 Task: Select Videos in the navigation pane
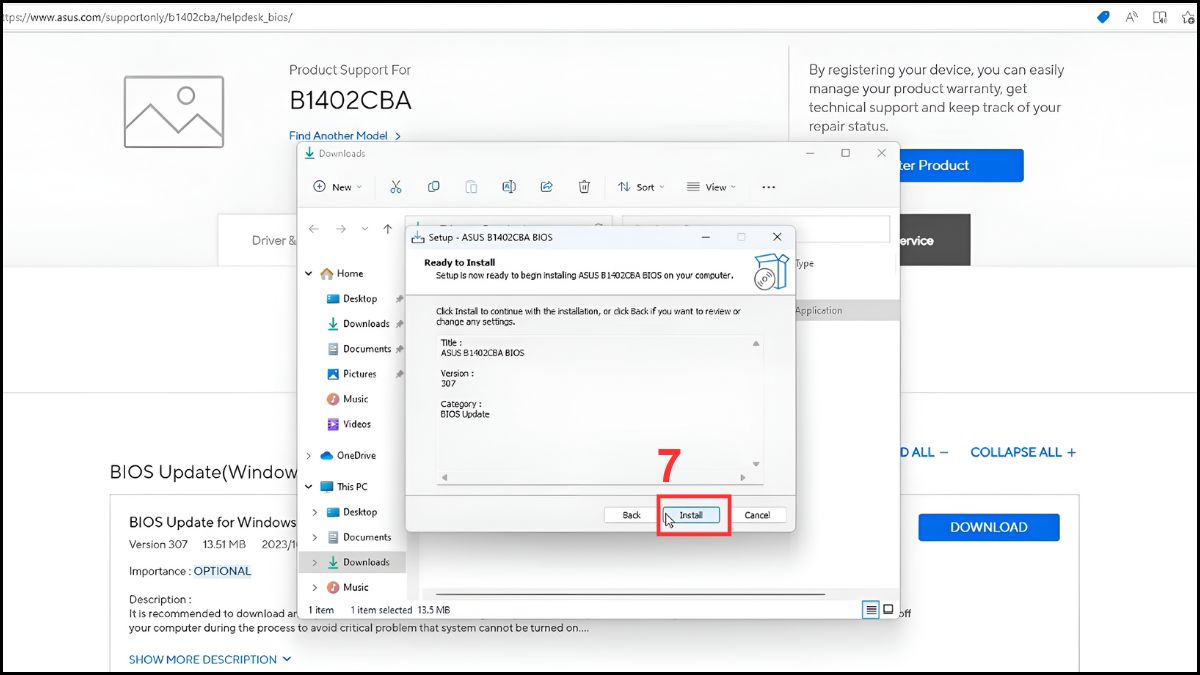pos(357,424)
